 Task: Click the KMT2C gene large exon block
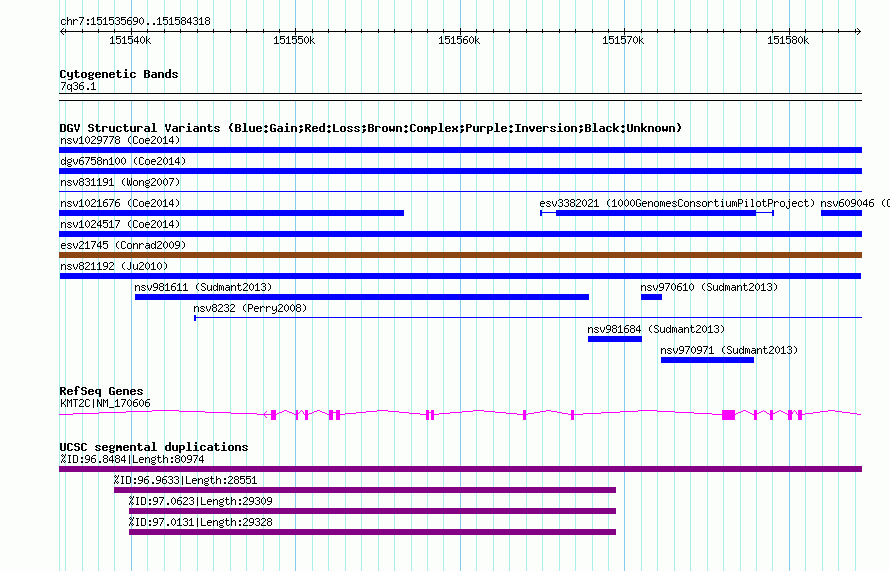[728, 415]
